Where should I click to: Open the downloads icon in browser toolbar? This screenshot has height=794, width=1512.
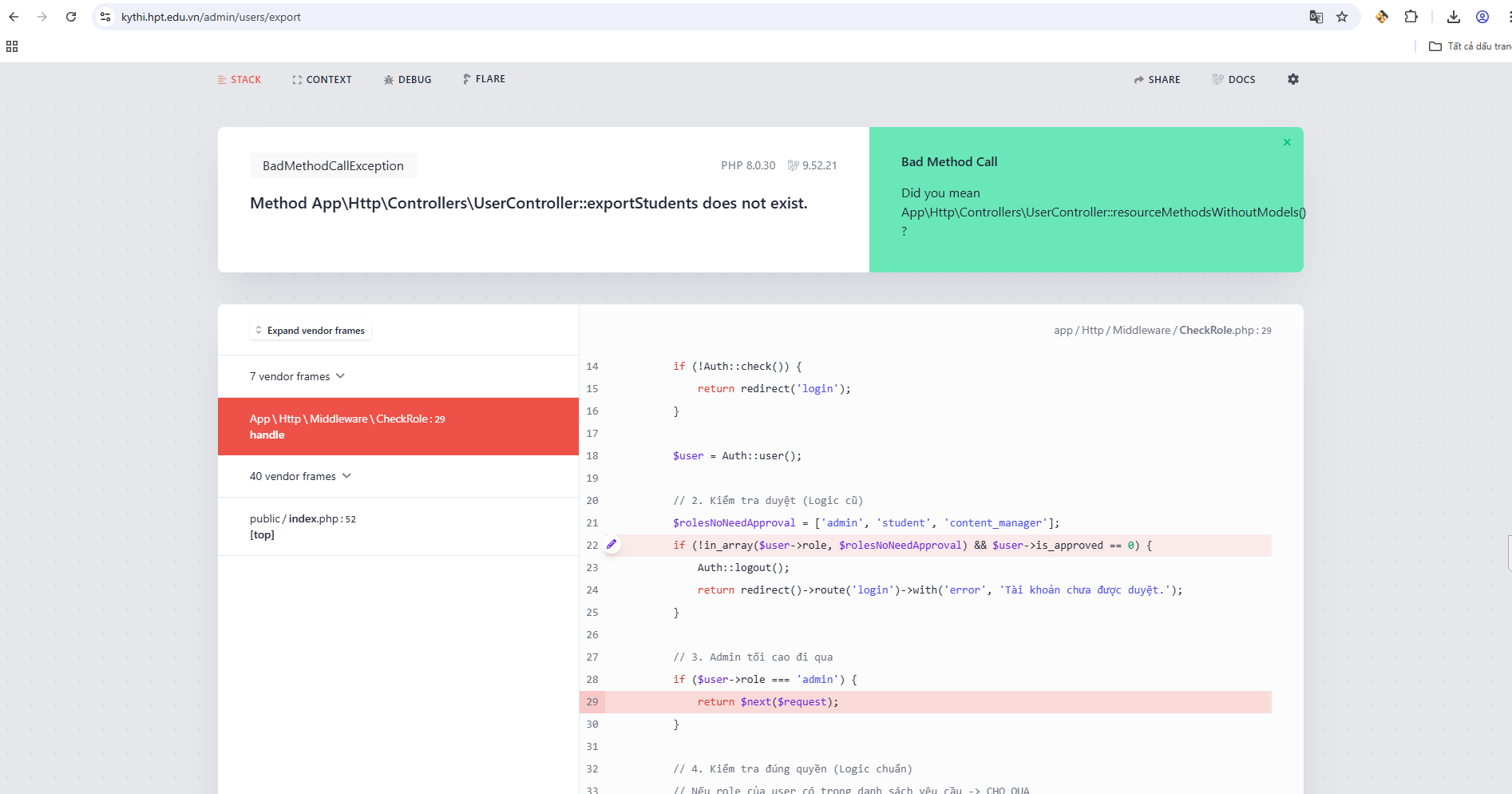(x=1454, y=17)
